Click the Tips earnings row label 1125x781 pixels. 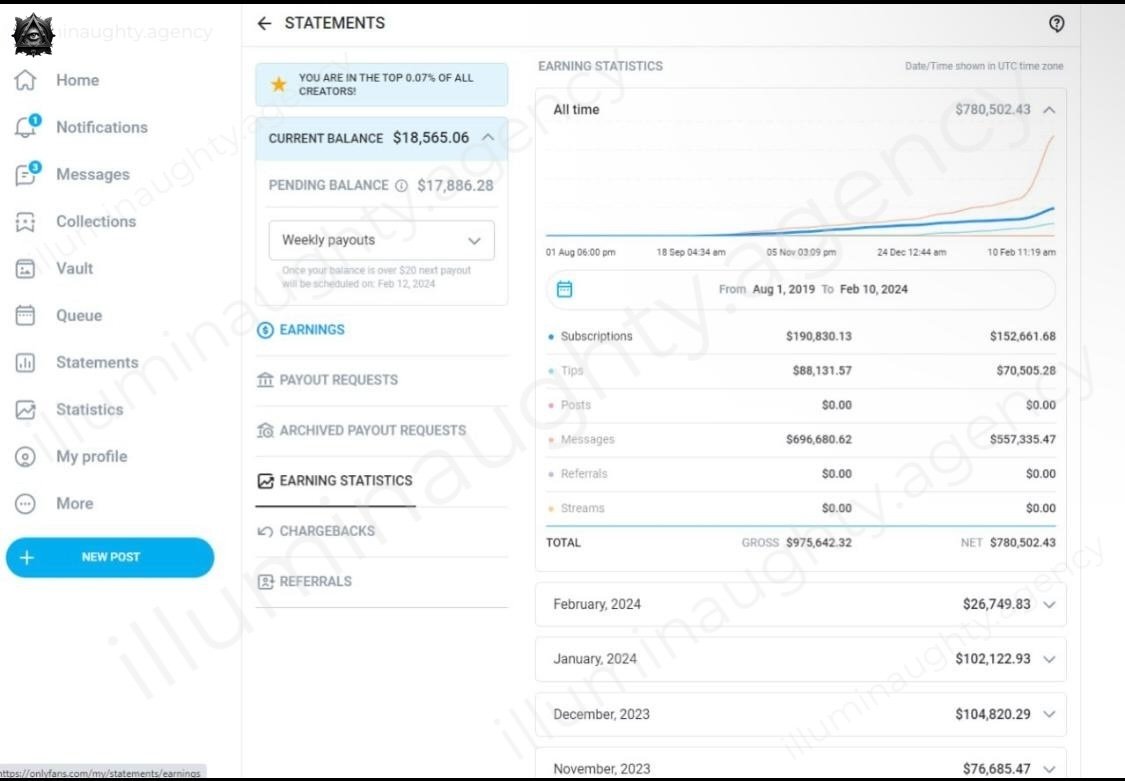[572, 371]
